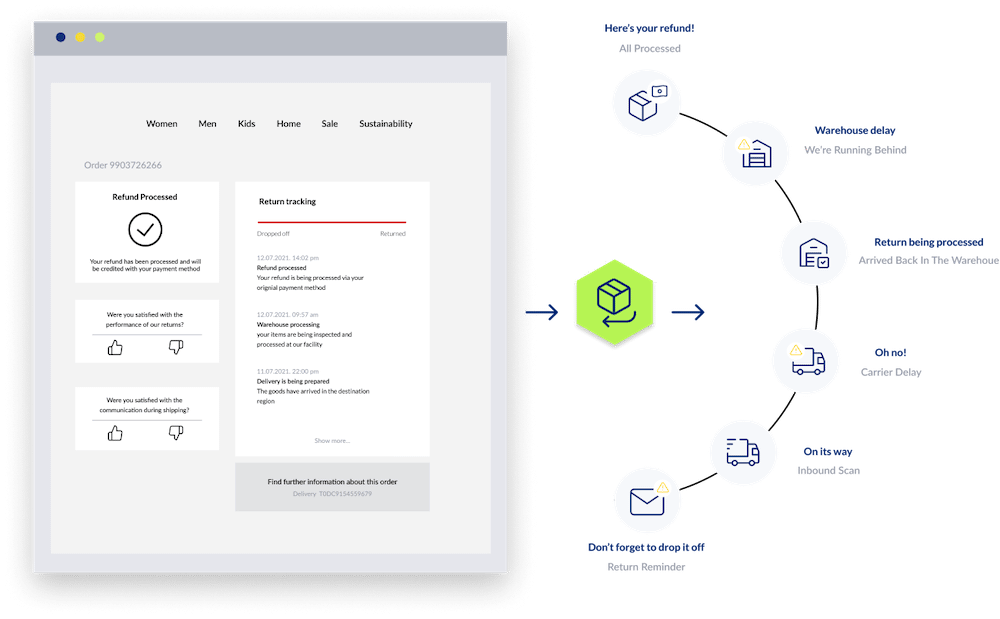Click the 'Inbound Scan' subtitle
Screen dimensions: 1000x619
[828, 470]
